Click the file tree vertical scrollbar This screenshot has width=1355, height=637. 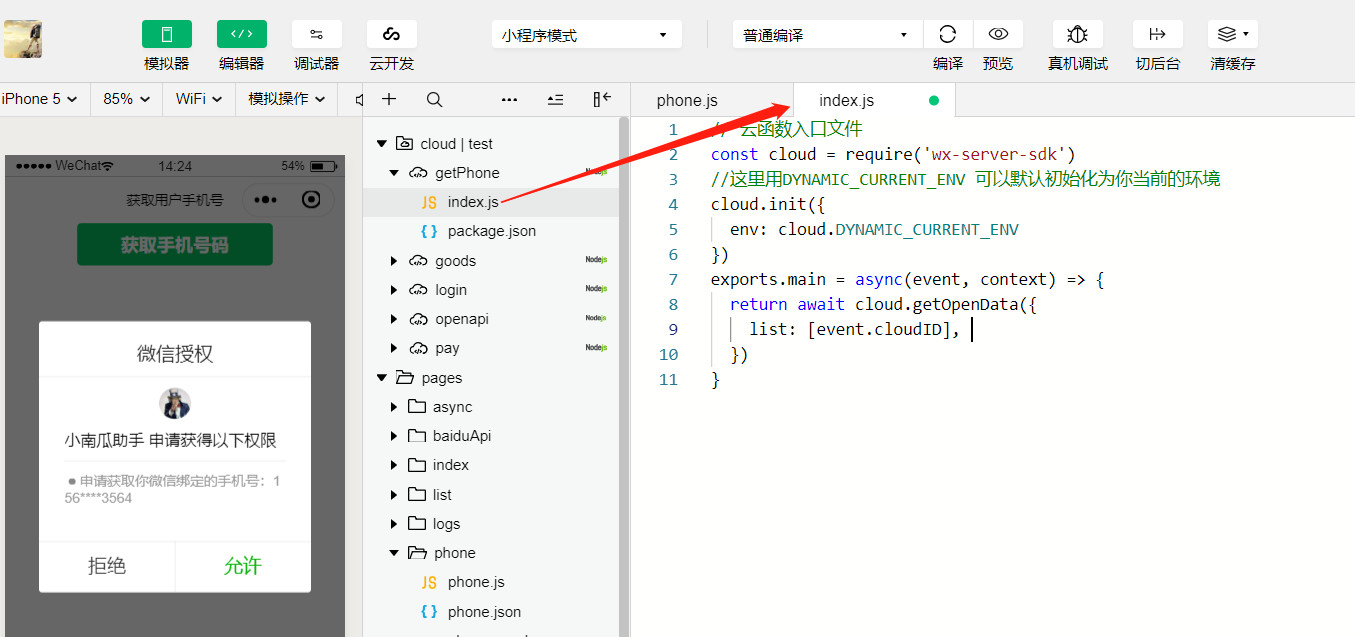click(624, 375)
